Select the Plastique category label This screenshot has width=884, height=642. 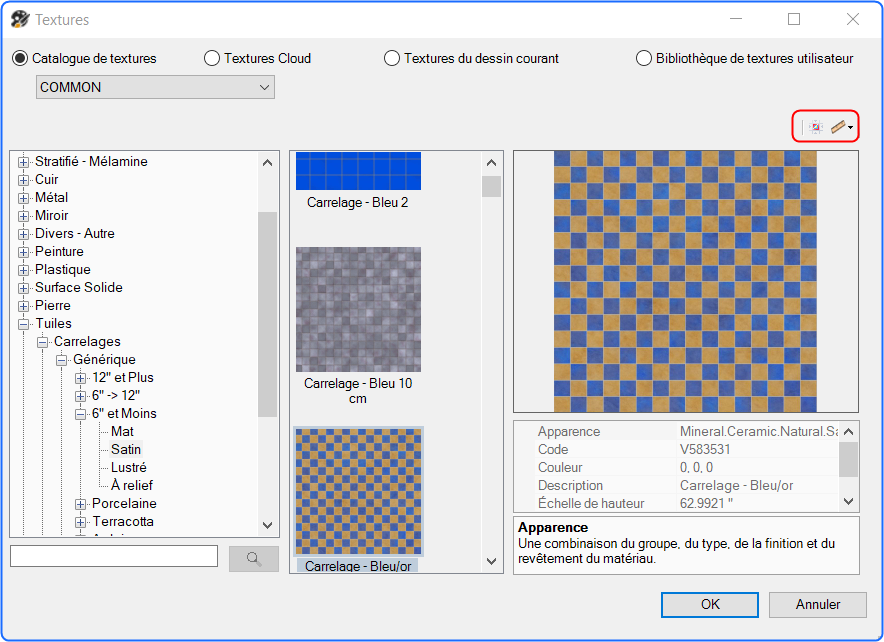63,269
